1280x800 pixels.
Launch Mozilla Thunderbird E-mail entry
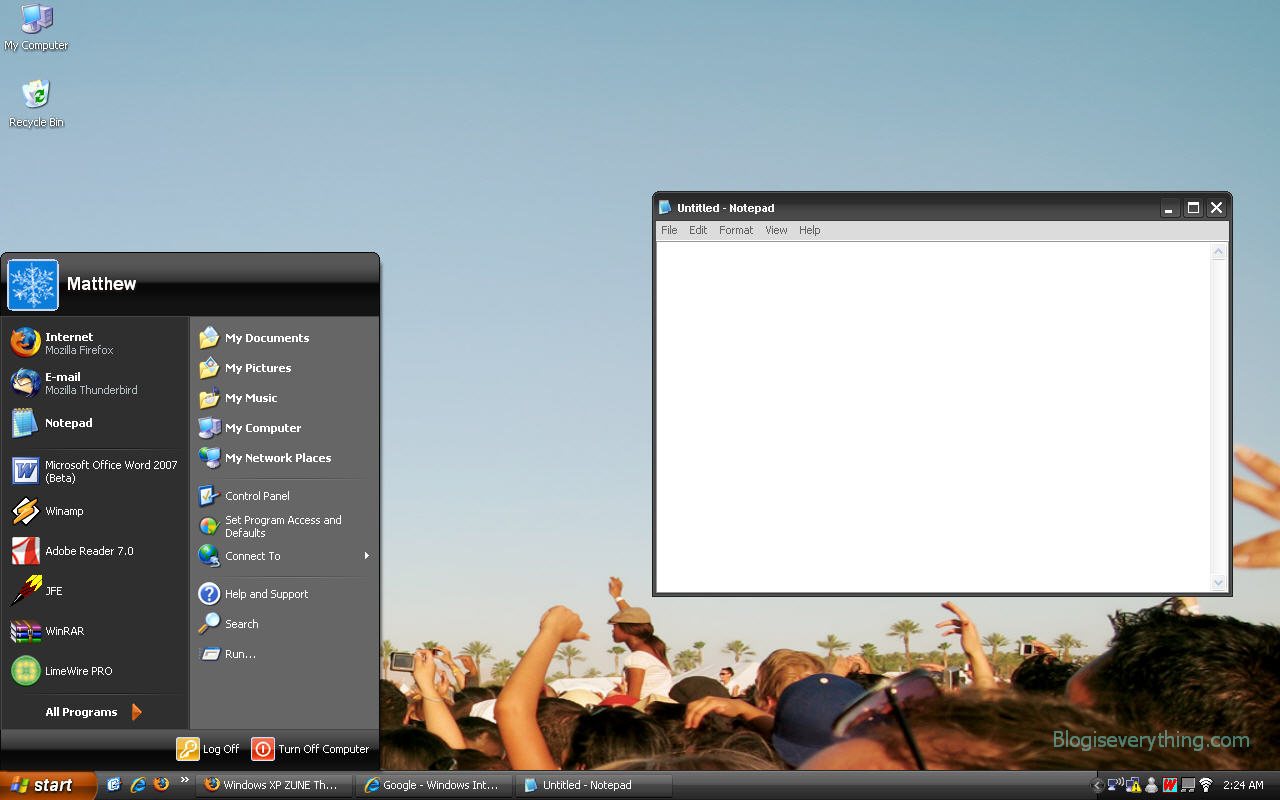(95, 383)
